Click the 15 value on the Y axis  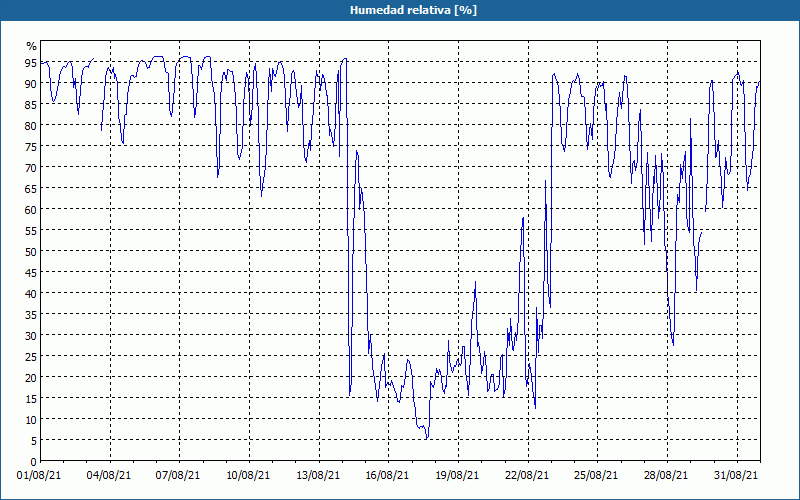(31, 398)
